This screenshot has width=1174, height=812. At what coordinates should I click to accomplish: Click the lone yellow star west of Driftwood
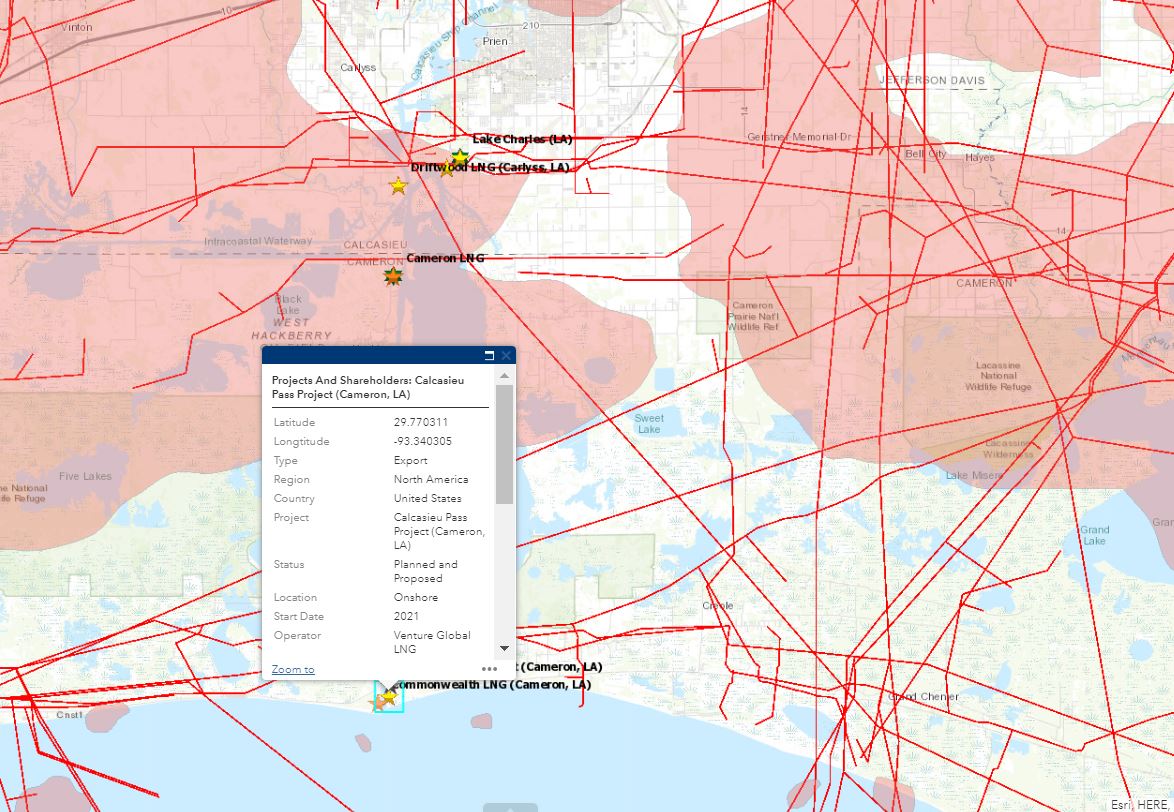pos(398,186)
